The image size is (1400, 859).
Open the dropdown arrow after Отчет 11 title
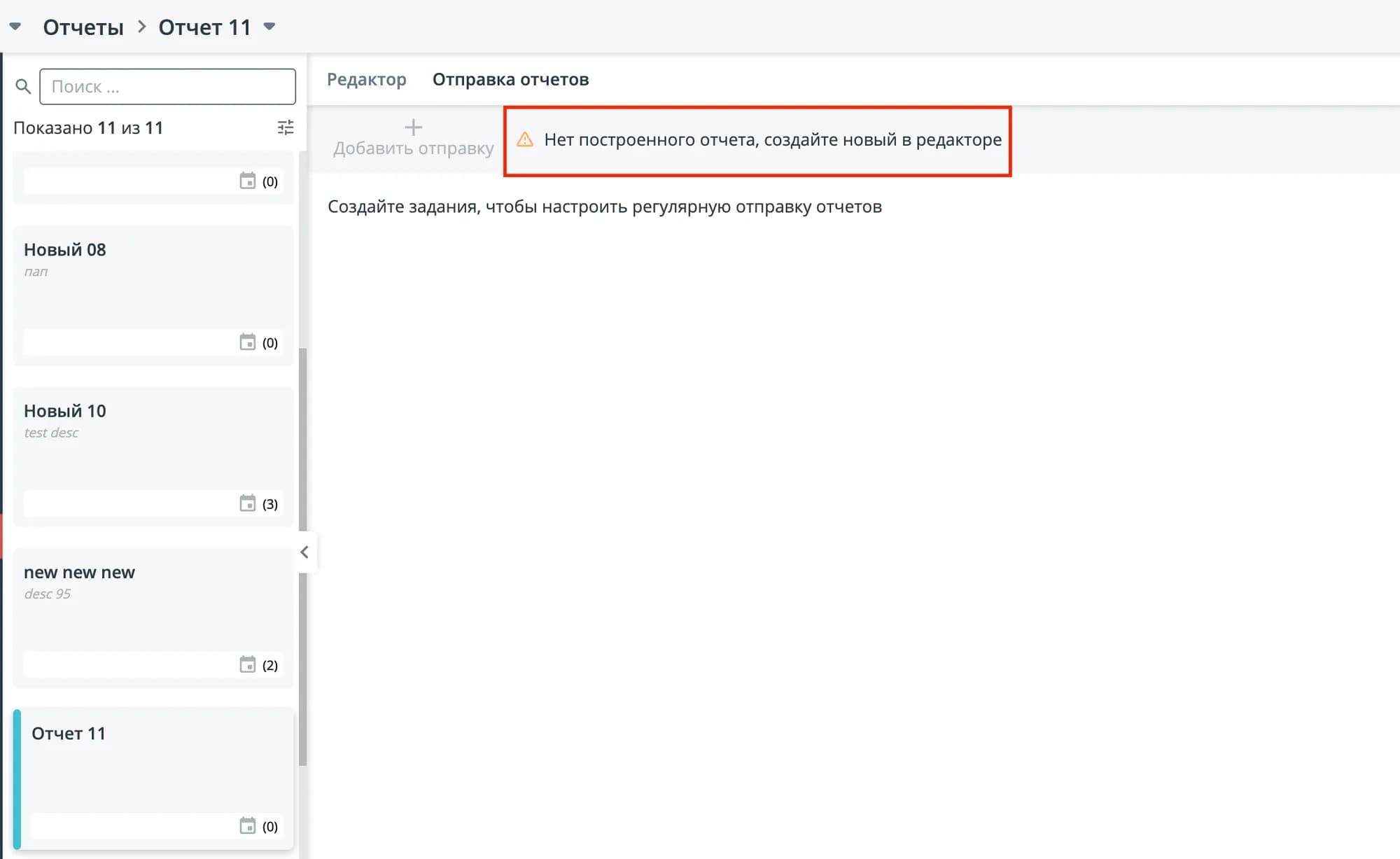(x=269, y=27)
